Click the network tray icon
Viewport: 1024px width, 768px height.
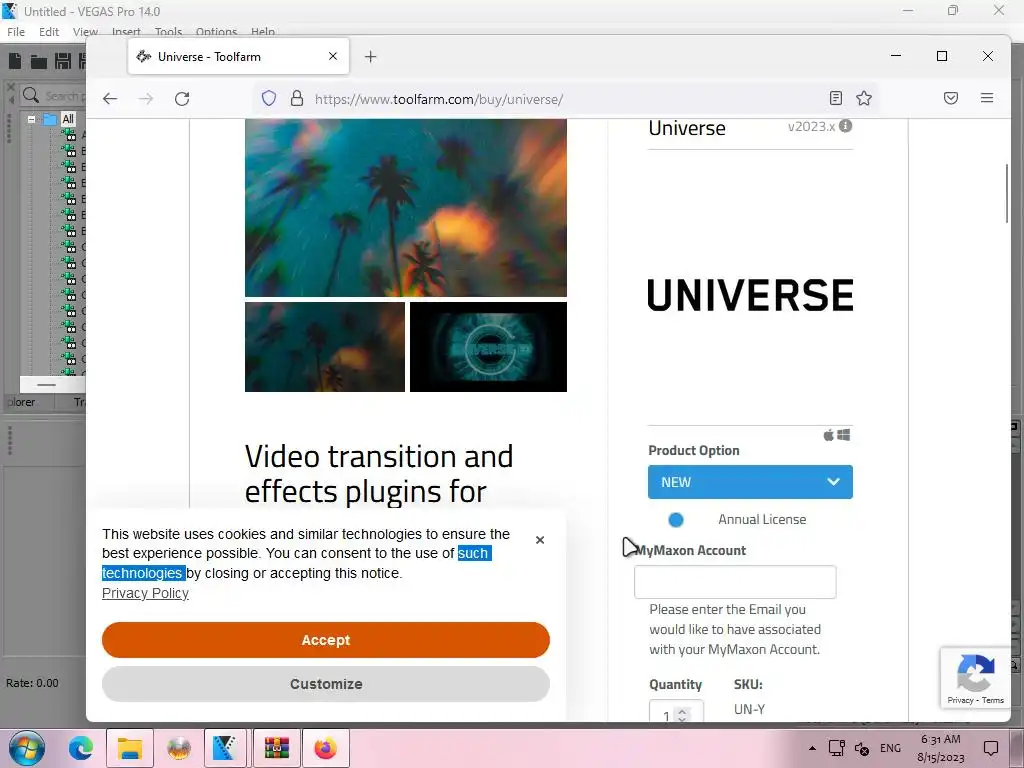[x=837, y=748]
